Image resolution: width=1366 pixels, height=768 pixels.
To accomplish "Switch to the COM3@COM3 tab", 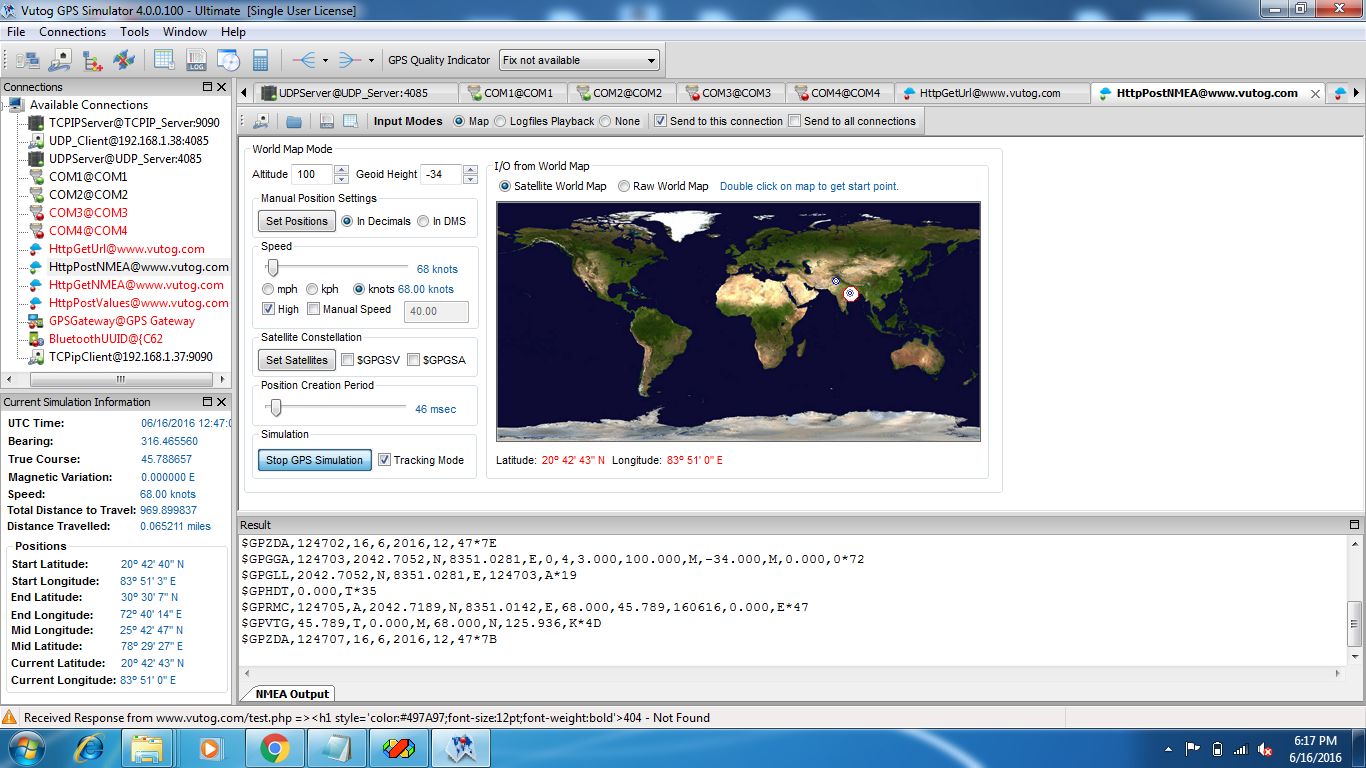I will pyautogui.click(x=735, y=93).
